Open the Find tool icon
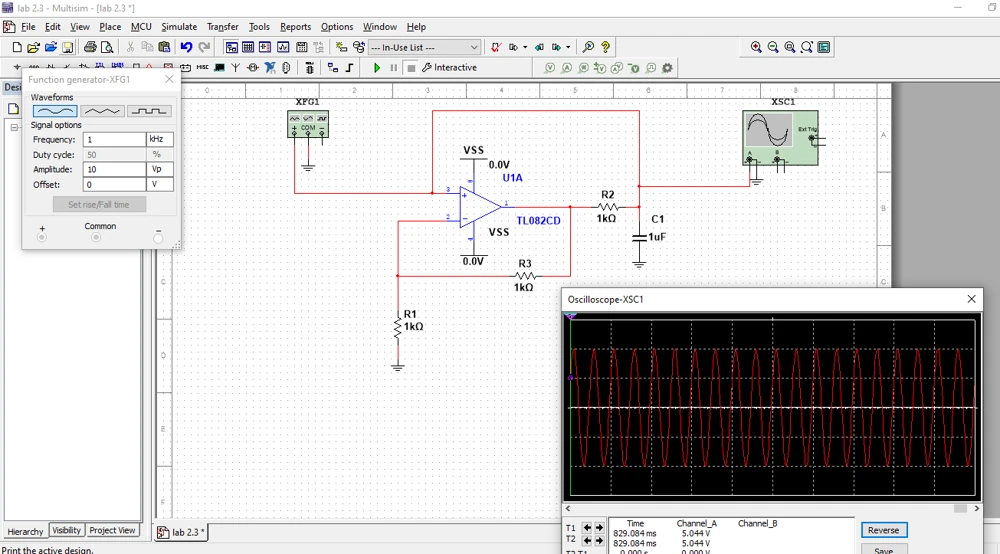 (588, 47)
